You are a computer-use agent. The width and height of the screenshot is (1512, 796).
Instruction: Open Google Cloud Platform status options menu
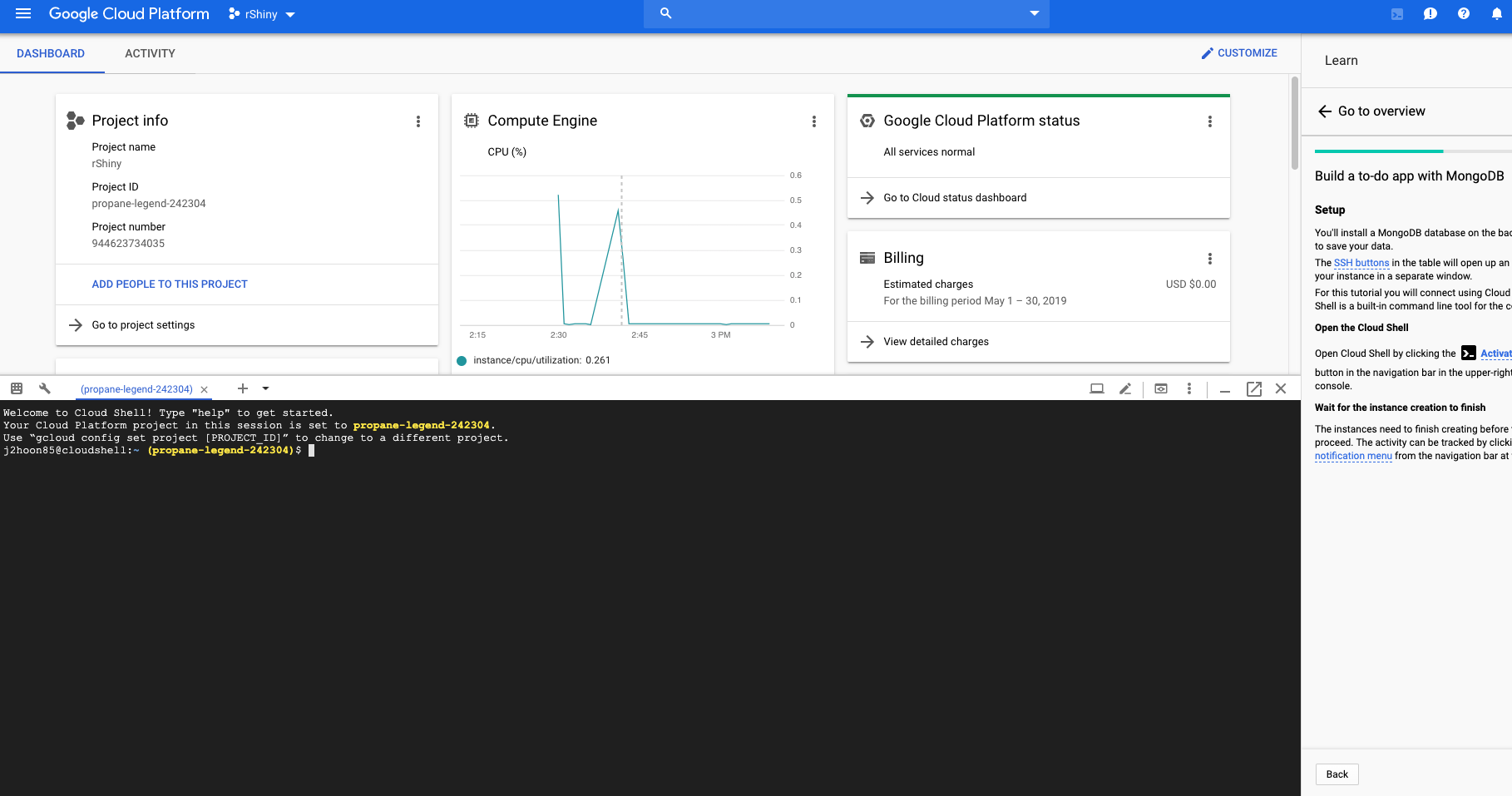1210,121
